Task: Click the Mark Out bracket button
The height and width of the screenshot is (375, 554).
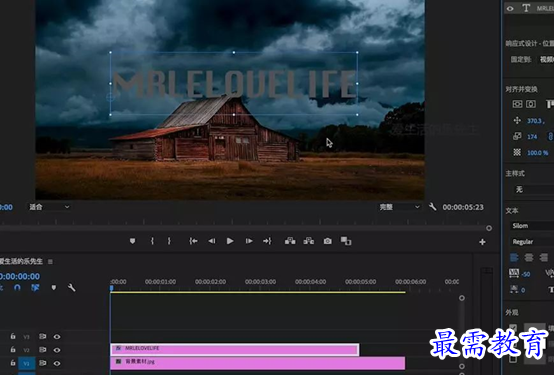Action: pos(169,241)
